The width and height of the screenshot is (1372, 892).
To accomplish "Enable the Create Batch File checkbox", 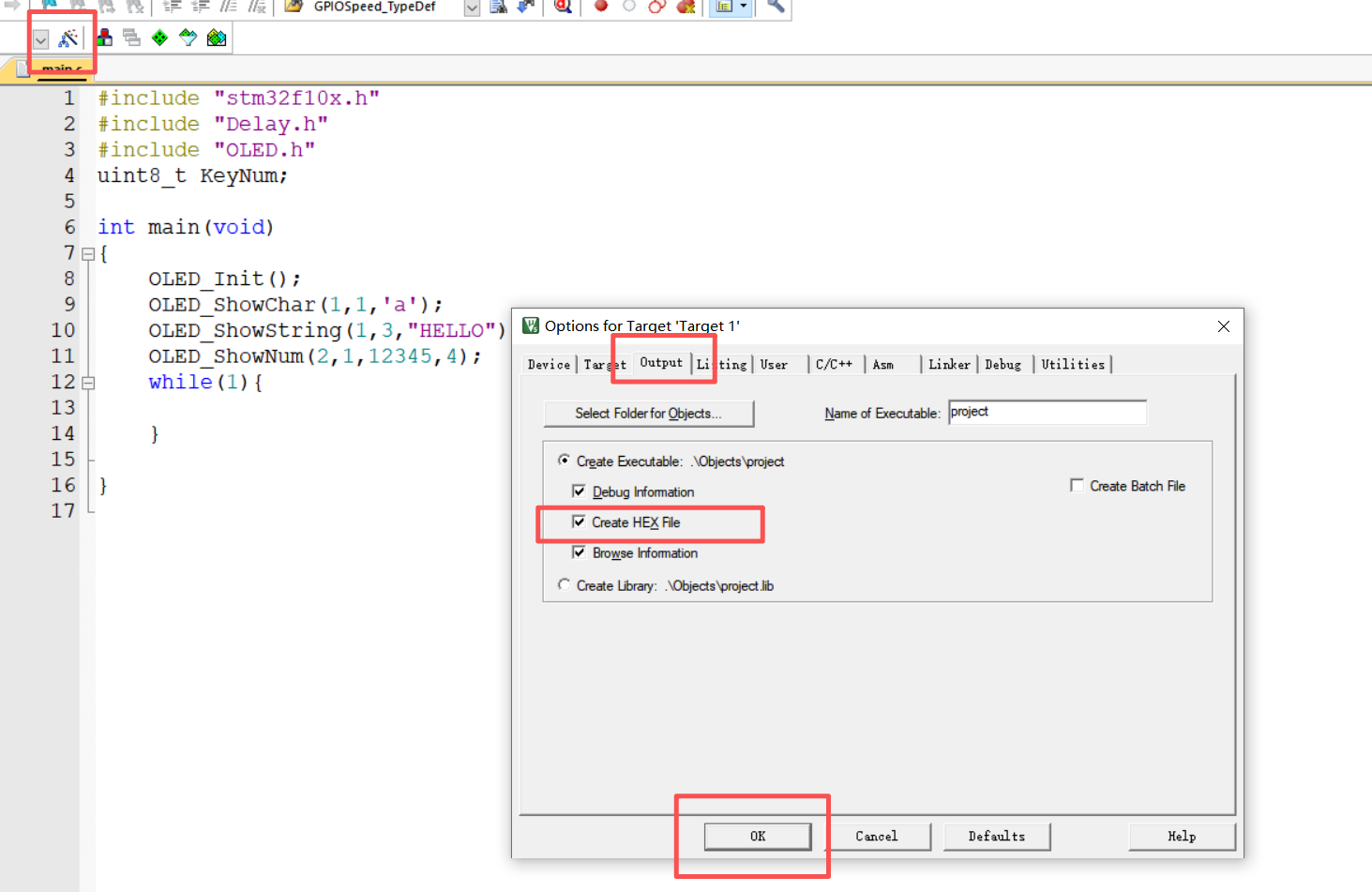I will click(1077, 485).
